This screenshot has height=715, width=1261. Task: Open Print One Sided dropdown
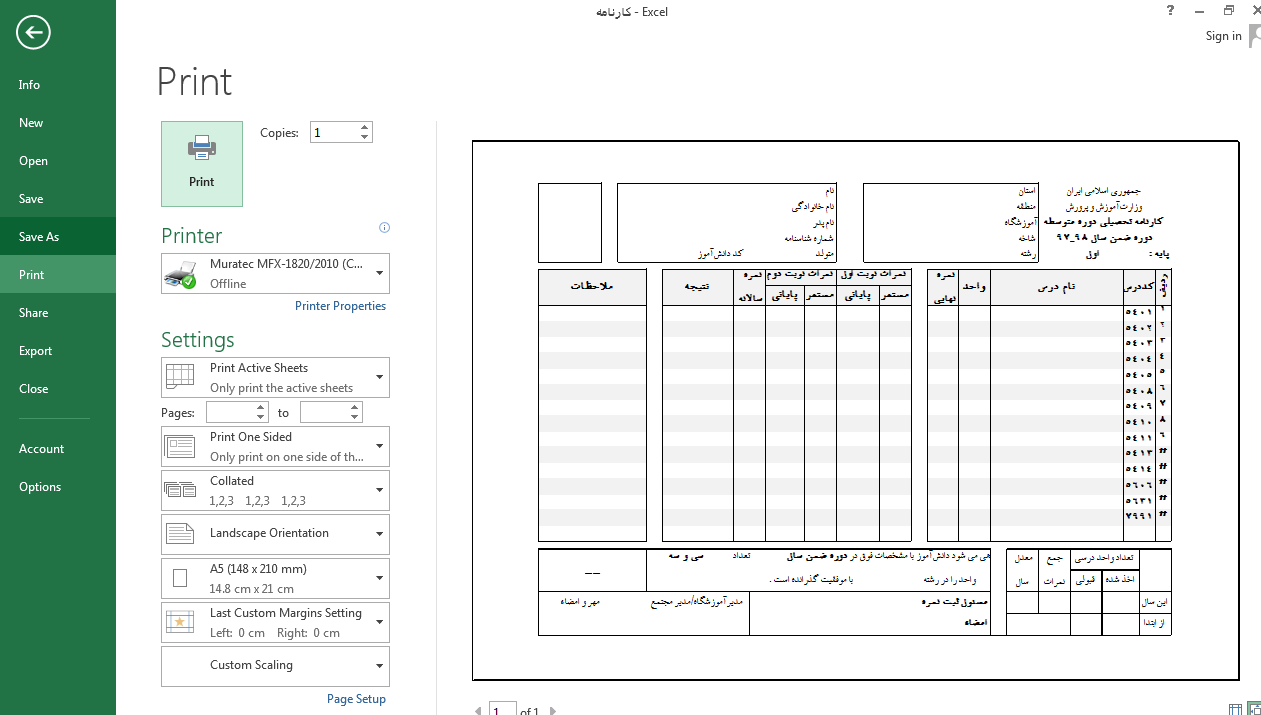click(x=275, y=447)
